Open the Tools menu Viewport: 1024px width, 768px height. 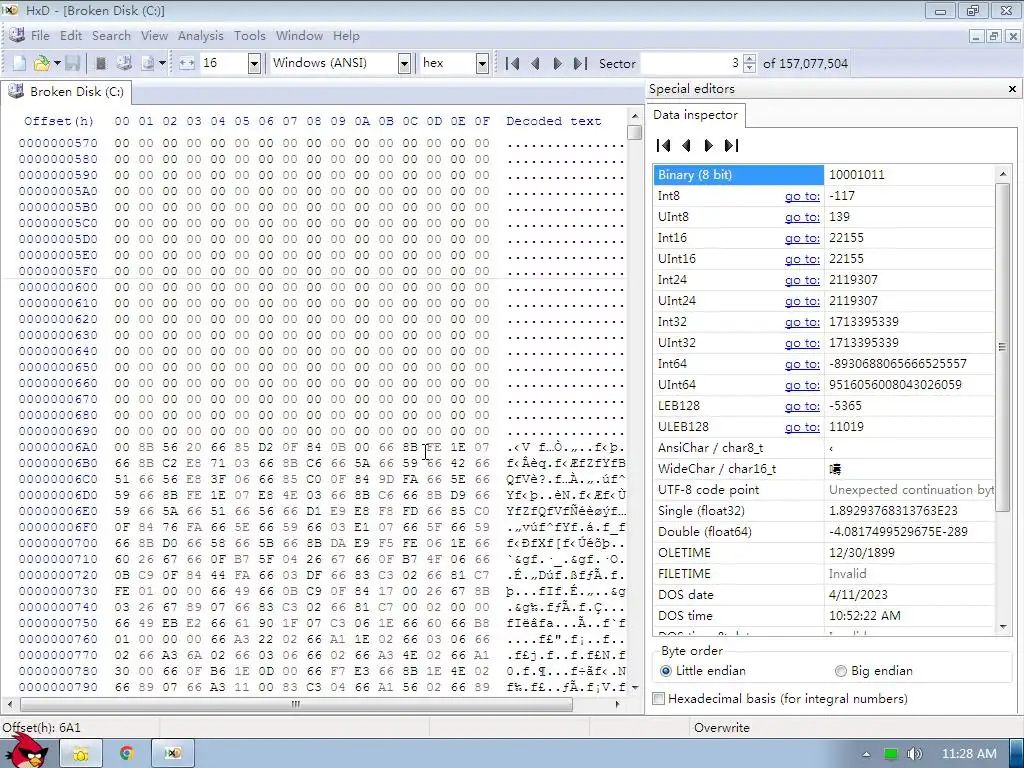point(249,36)
